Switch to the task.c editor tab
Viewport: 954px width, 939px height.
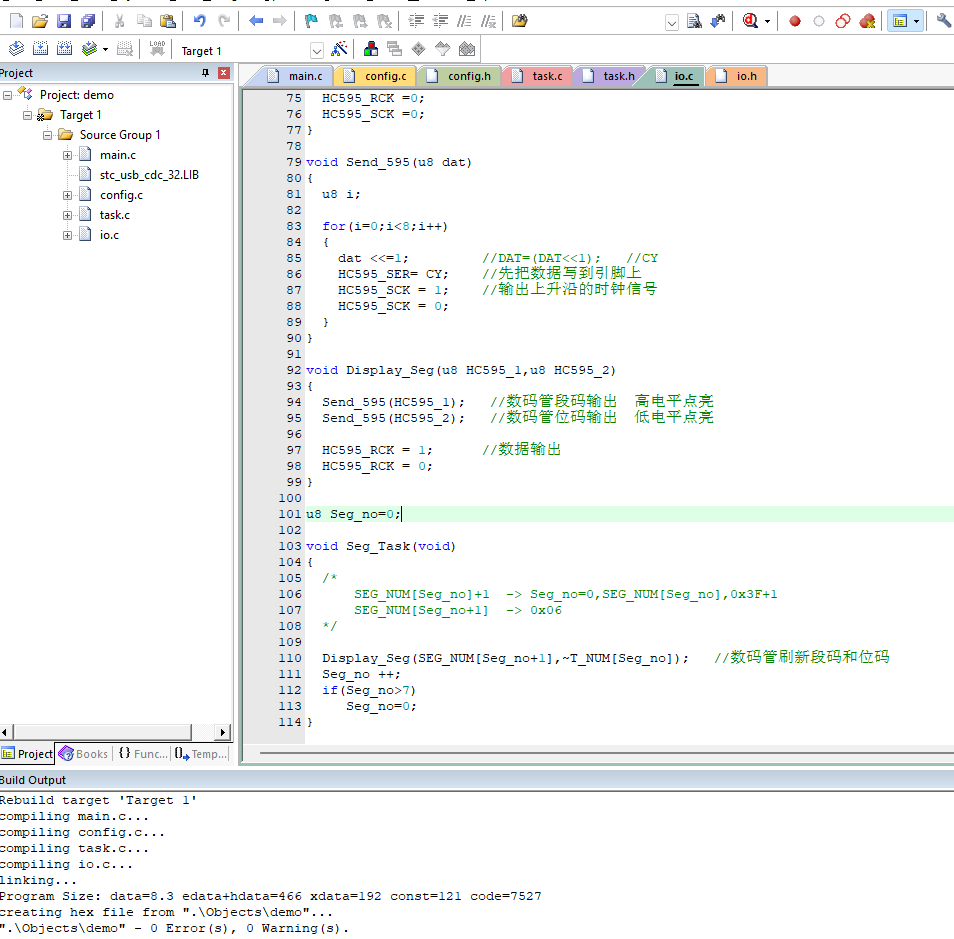coord(538,76)
